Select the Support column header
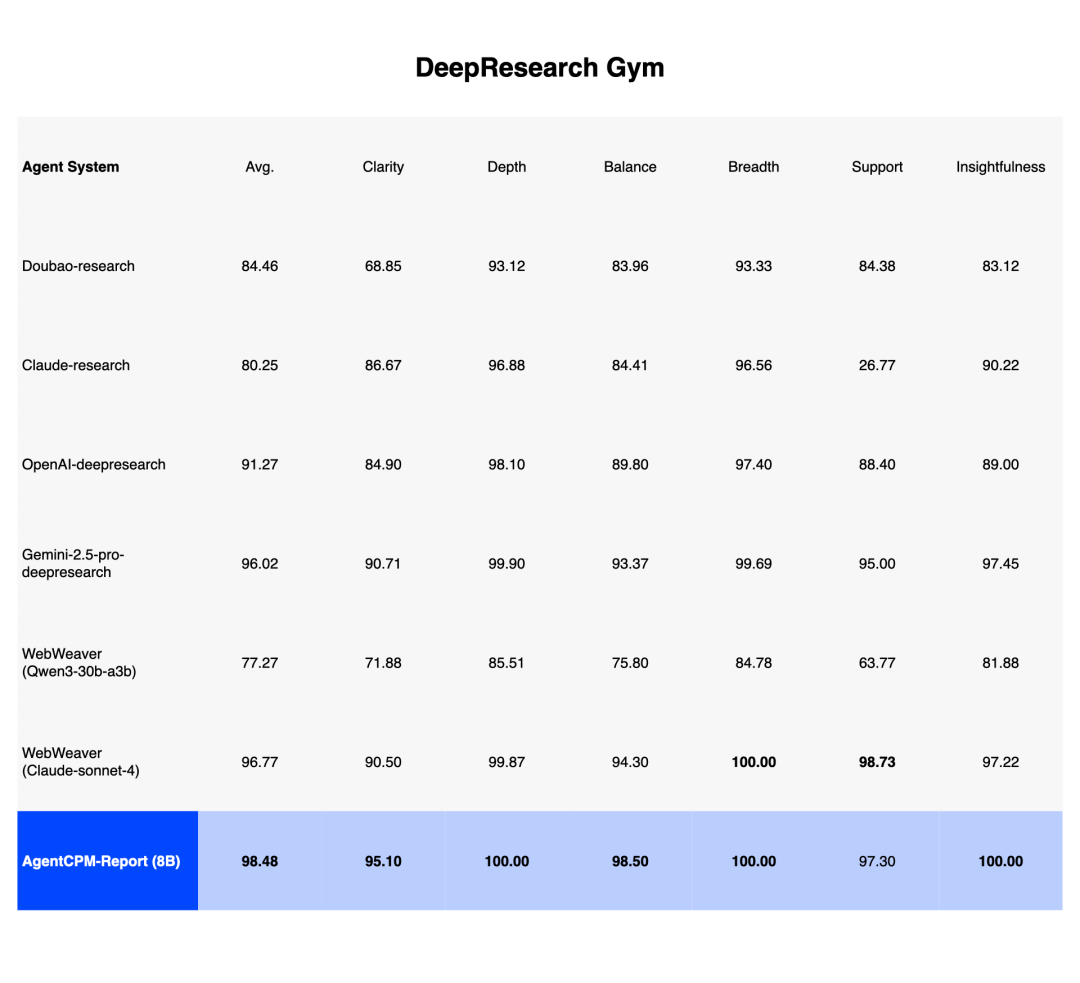 877,167
